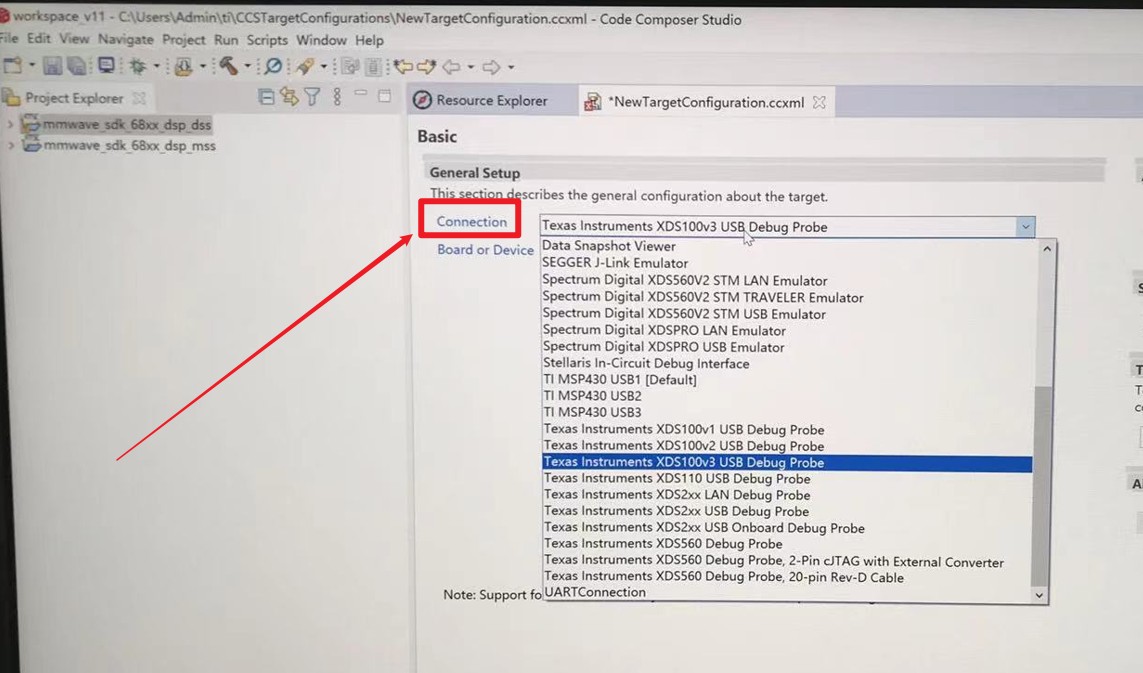Open the Run menu
Image resolution: width=1143 pixels, height=673 pixels.
(226, 39)
